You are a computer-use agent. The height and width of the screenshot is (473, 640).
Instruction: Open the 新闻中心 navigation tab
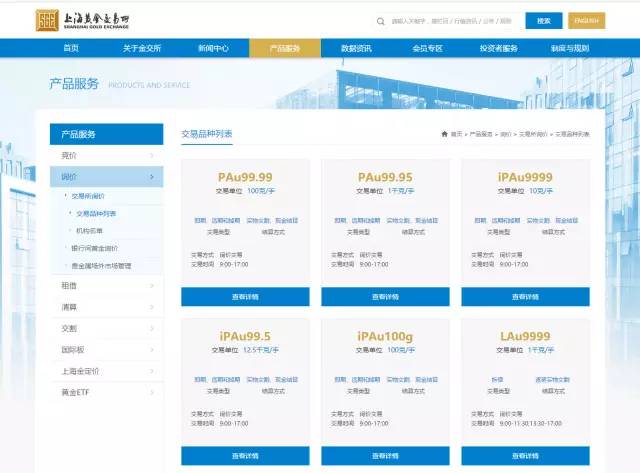tap(213, 48)
